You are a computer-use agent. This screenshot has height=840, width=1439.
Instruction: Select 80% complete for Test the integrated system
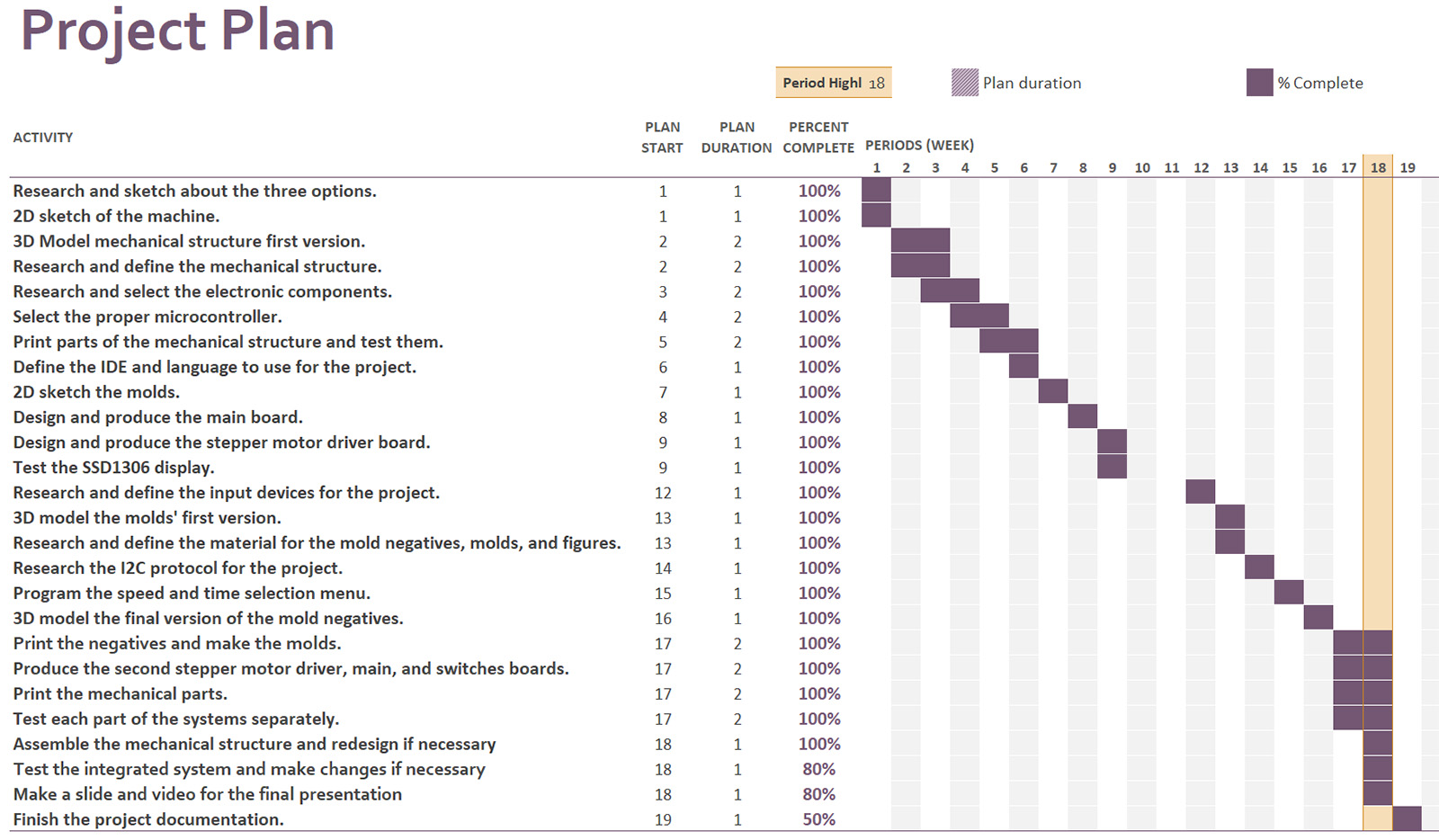coord(819,770)
